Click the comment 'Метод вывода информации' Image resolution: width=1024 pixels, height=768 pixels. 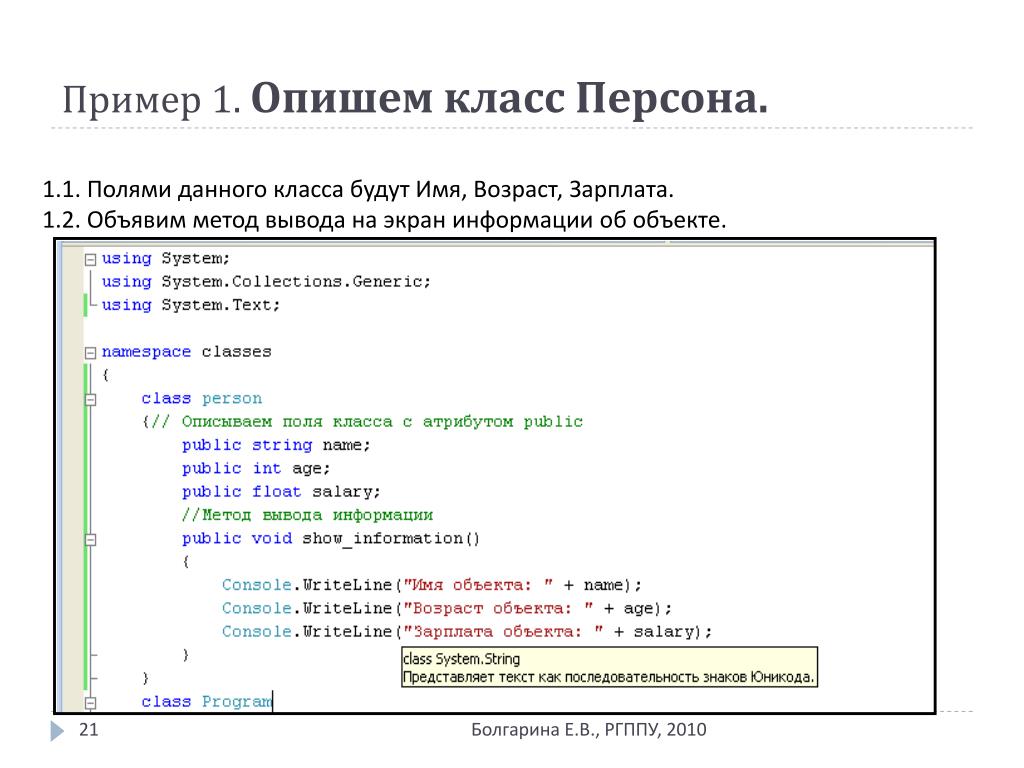click(x=317, y=515)
